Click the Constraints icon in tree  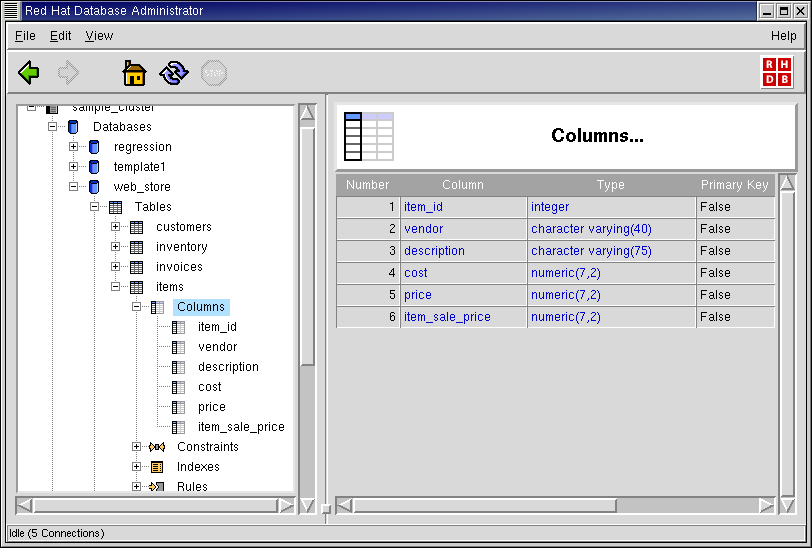coord(157,447)
